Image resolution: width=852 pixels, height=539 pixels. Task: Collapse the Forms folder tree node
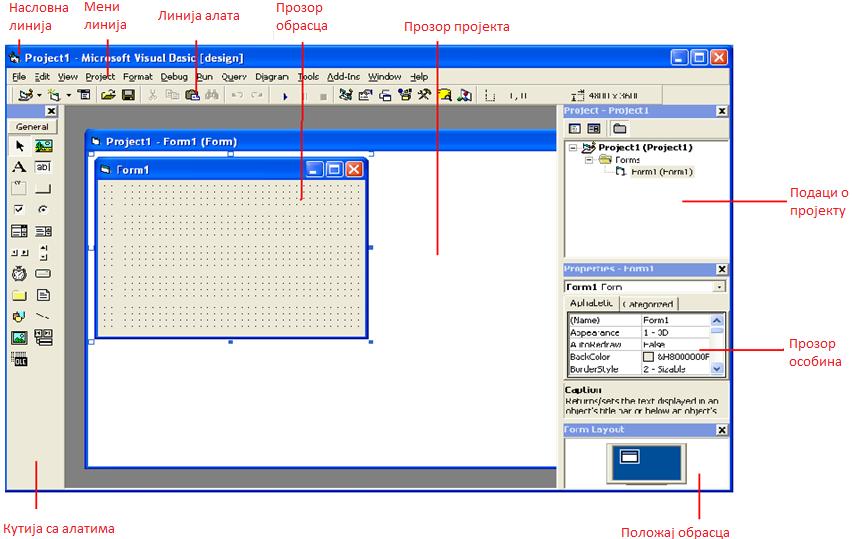(x=588, y=160)
